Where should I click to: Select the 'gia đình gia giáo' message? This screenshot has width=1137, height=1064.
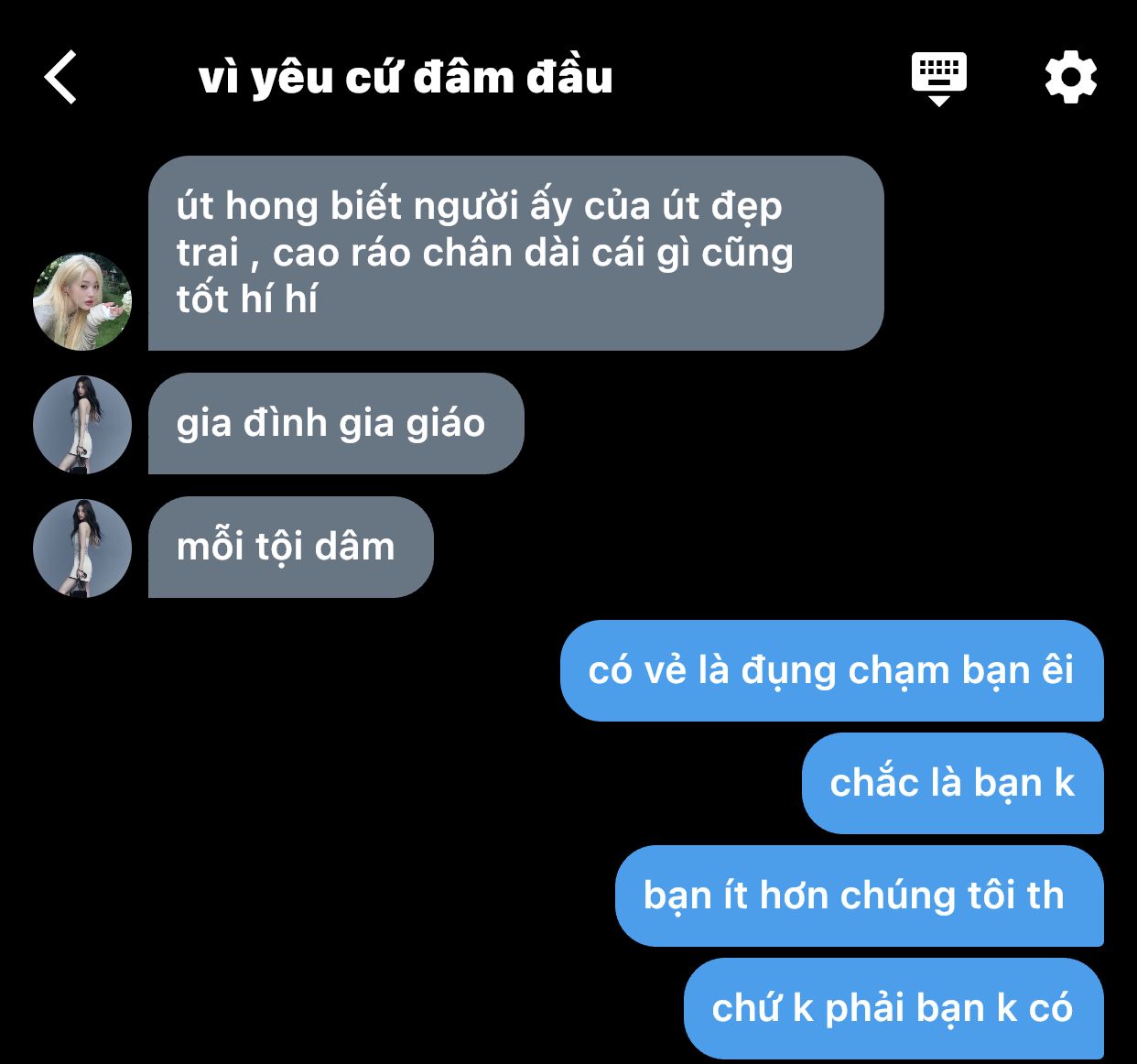[x=336, y=423]
